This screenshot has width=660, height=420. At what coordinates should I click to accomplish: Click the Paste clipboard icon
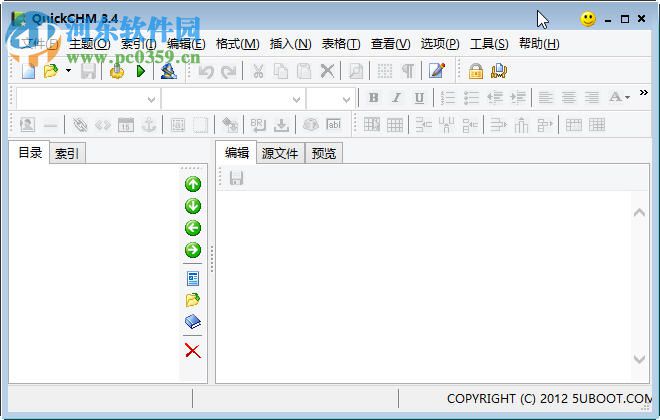pyautogui.click(x=303, y=71)
